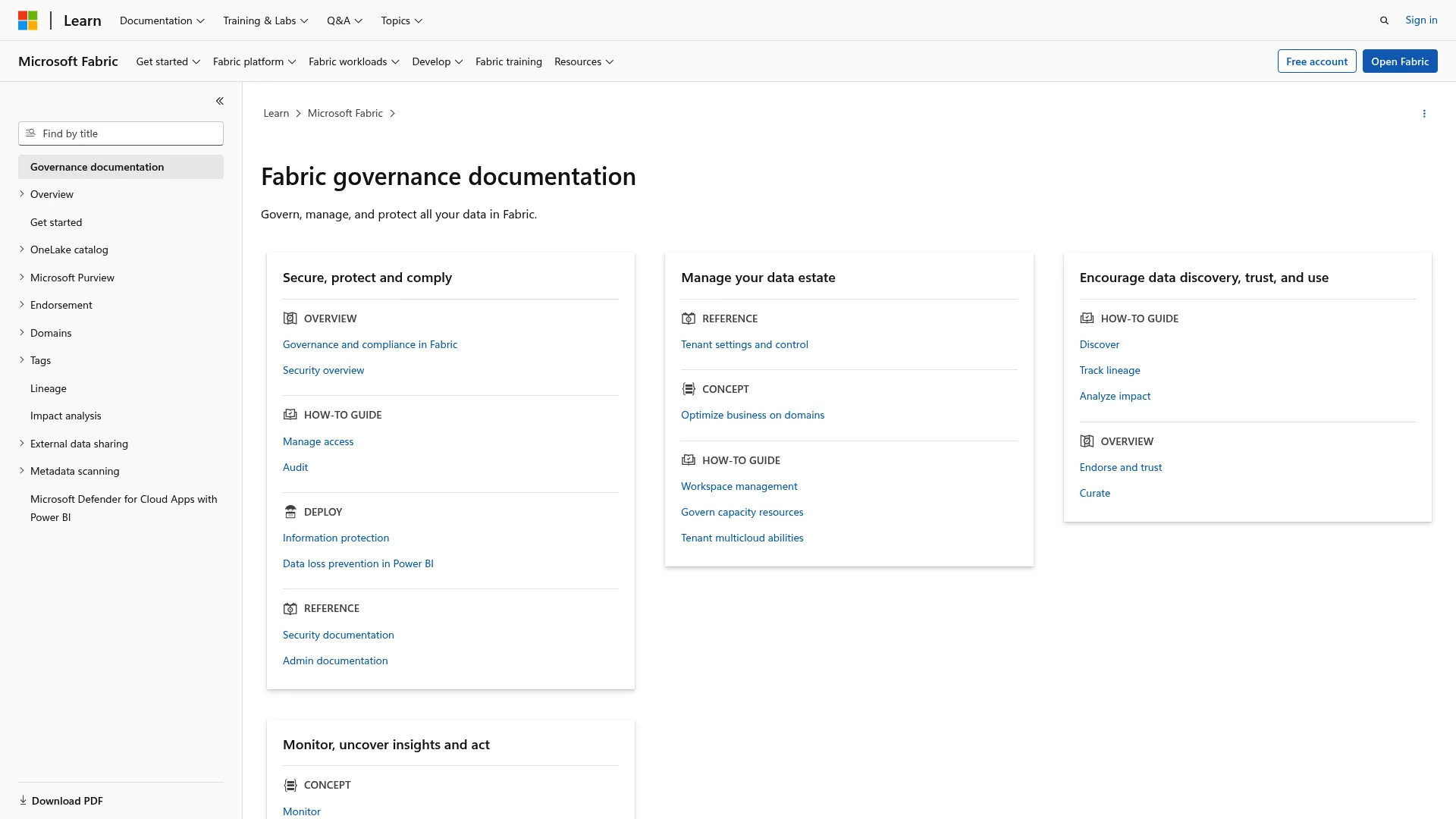The image size is (1456, 819).
Task: Expand the Tags tree node
Action: click(x=22, y=360)
